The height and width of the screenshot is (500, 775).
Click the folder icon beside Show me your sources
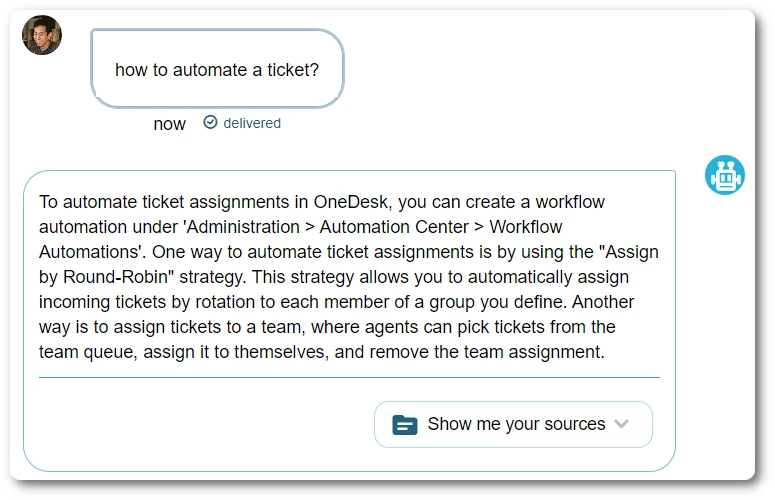tap(405, 424)
